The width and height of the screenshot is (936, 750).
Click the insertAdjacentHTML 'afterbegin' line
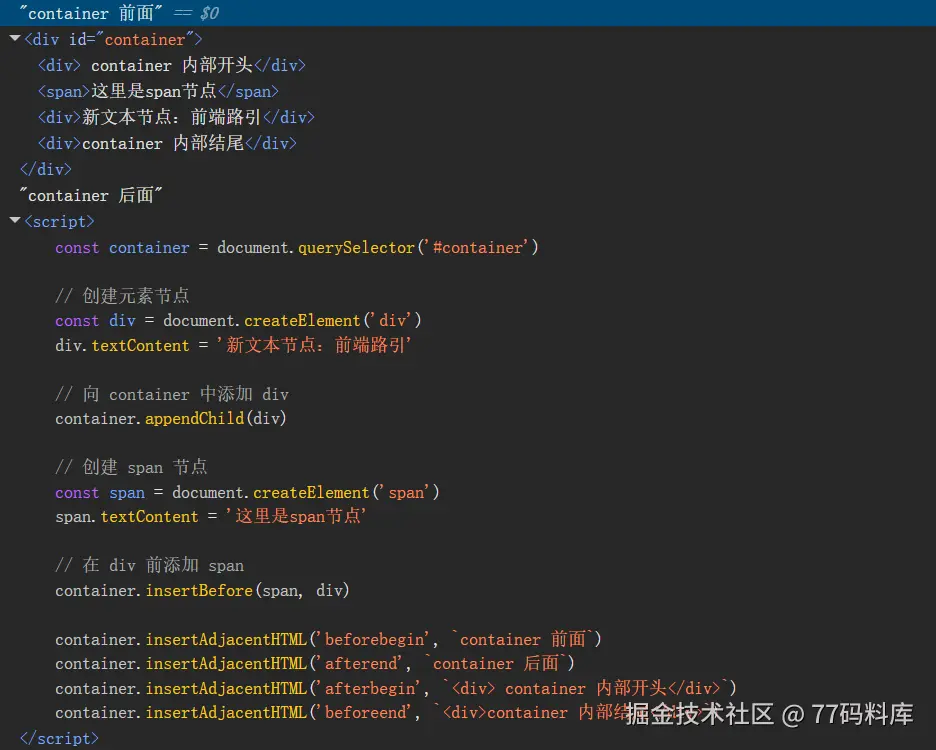[x=396, y=688]
